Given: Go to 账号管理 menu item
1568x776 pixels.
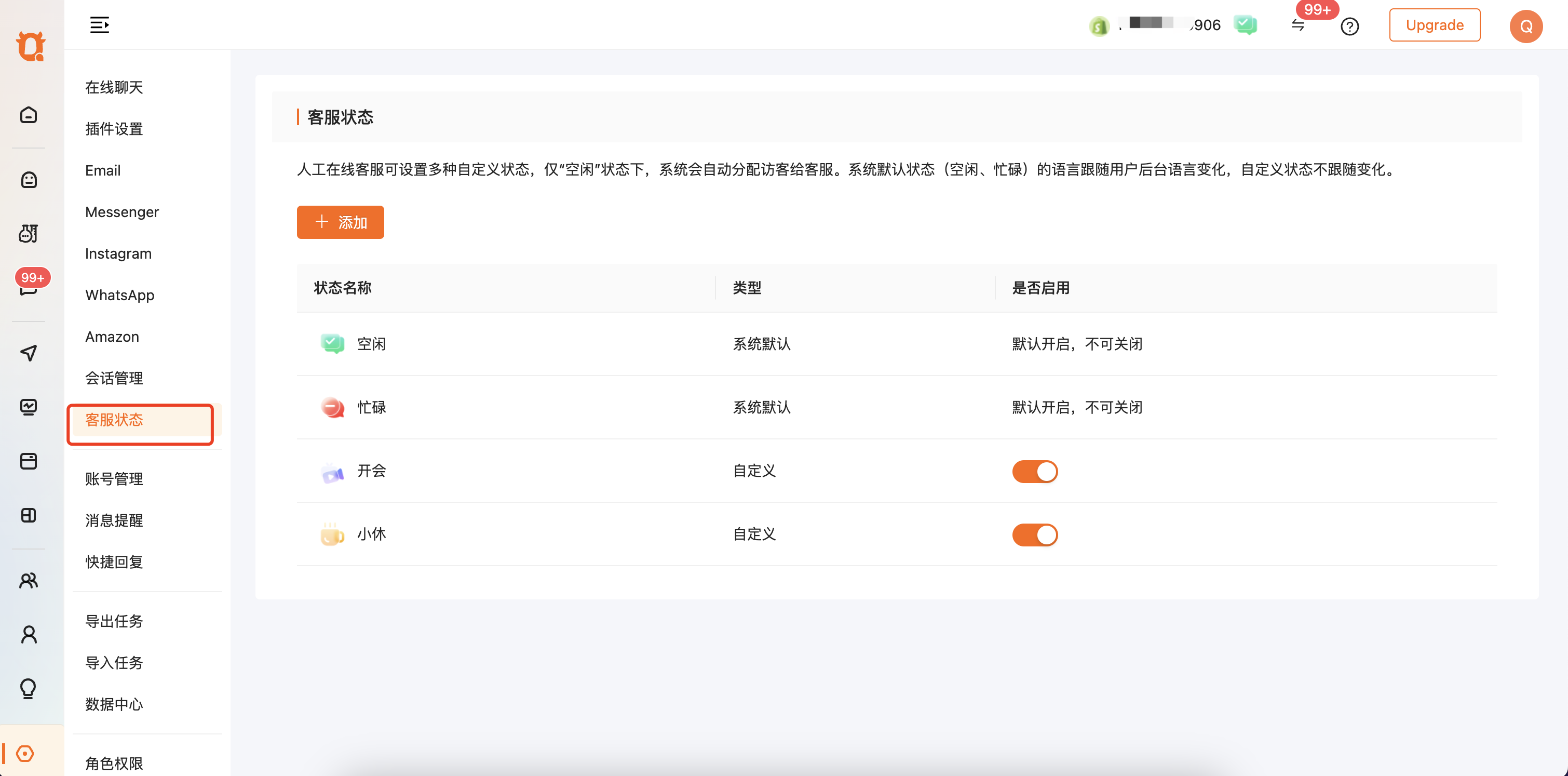Looking at the screenshot, I should pyautogui.click(x=114, y=479).
